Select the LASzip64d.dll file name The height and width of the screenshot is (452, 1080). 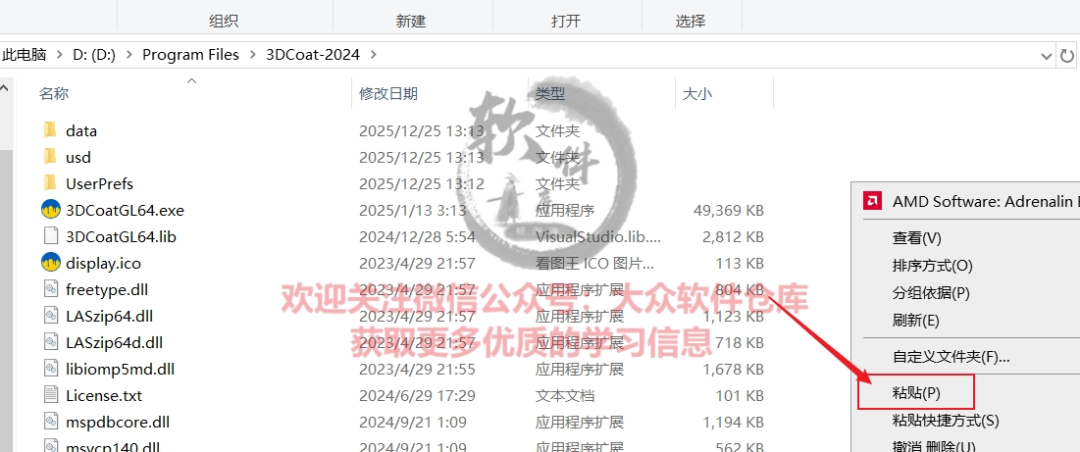114,342
